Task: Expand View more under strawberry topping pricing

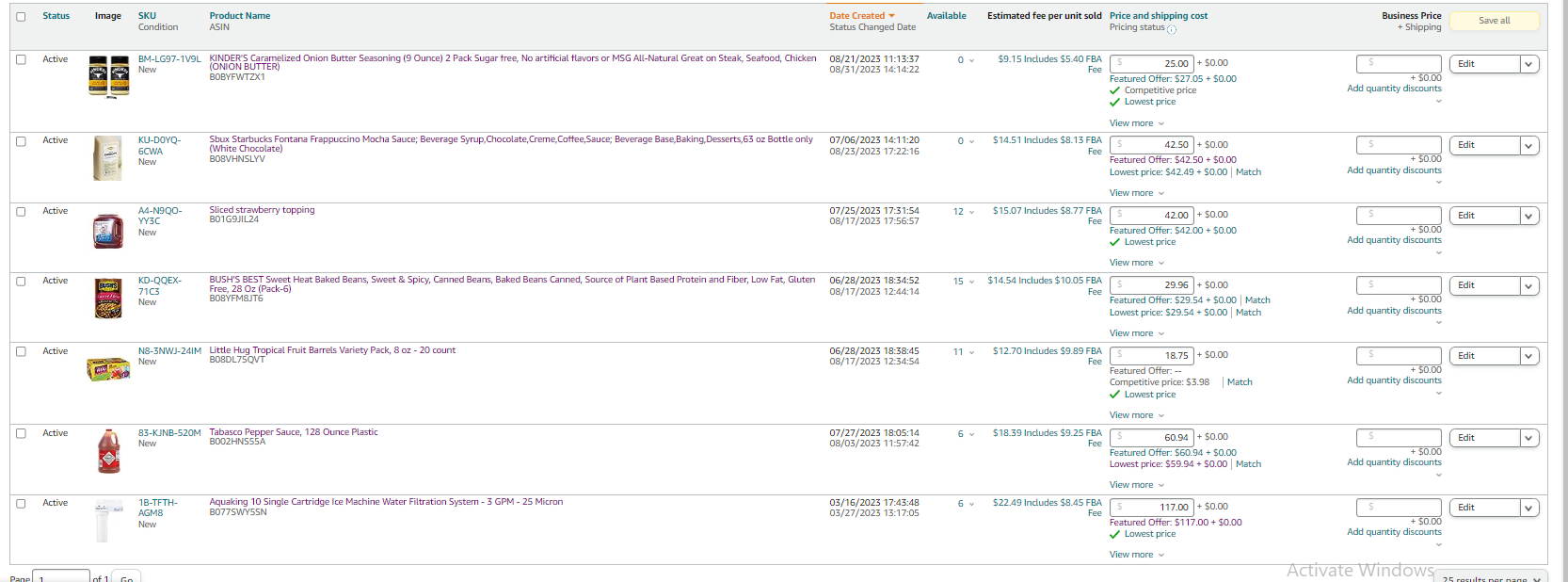Action: [x=1137, y=263]
